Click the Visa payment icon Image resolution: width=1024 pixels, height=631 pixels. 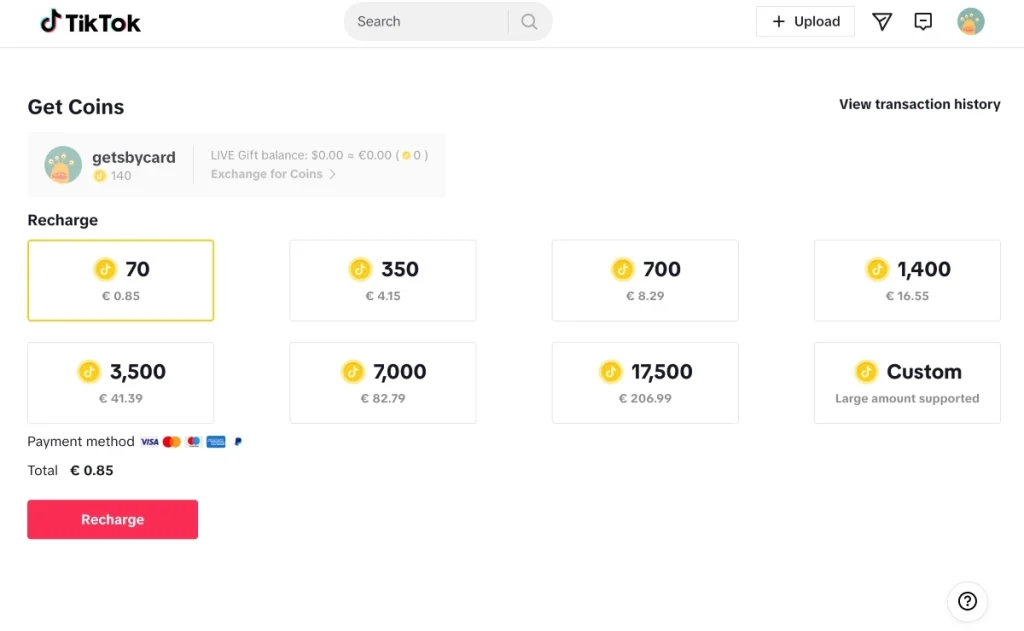coord(150,442)
